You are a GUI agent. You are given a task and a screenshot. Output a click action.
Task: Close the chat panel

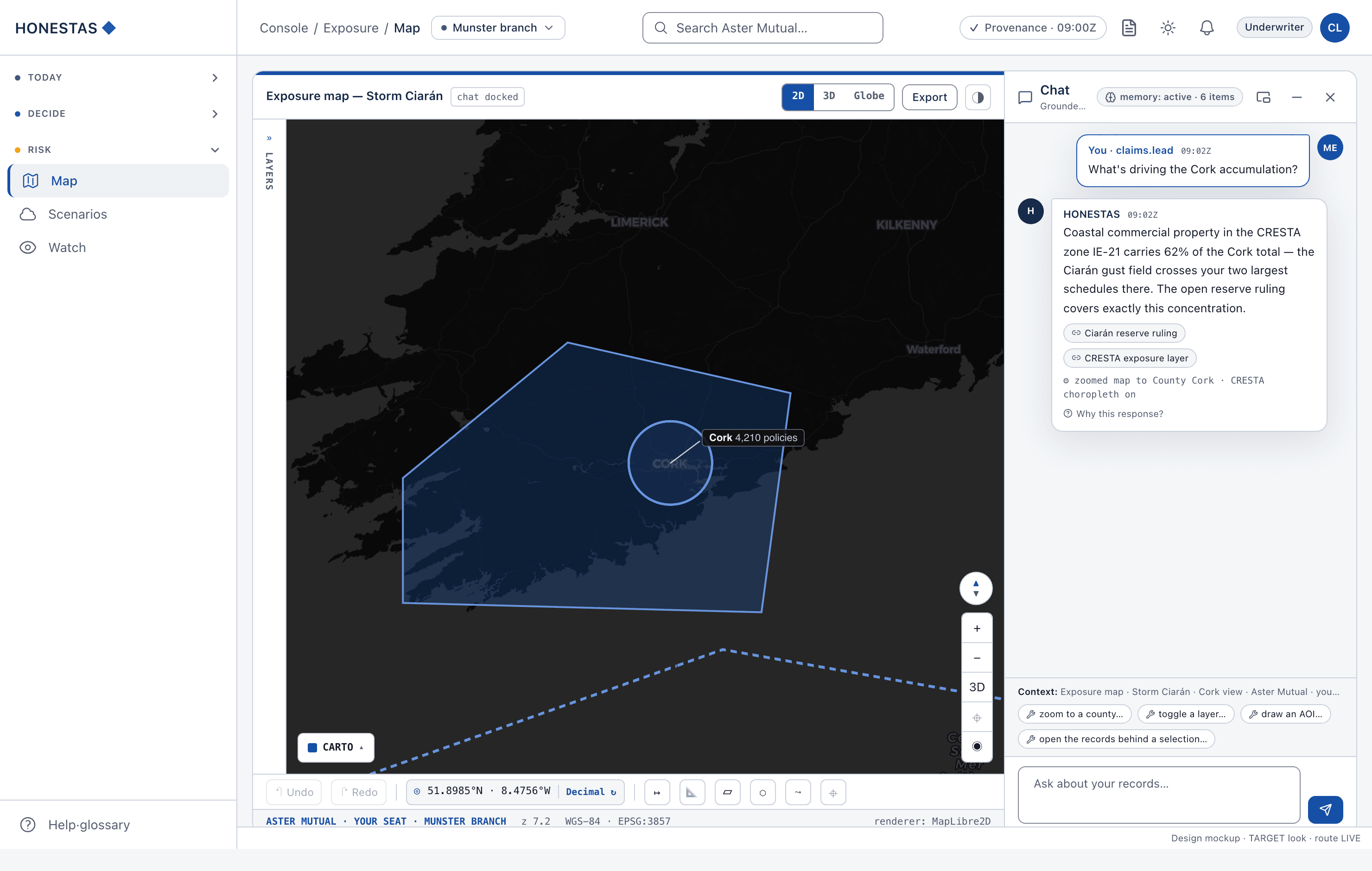pos(1330,97)
